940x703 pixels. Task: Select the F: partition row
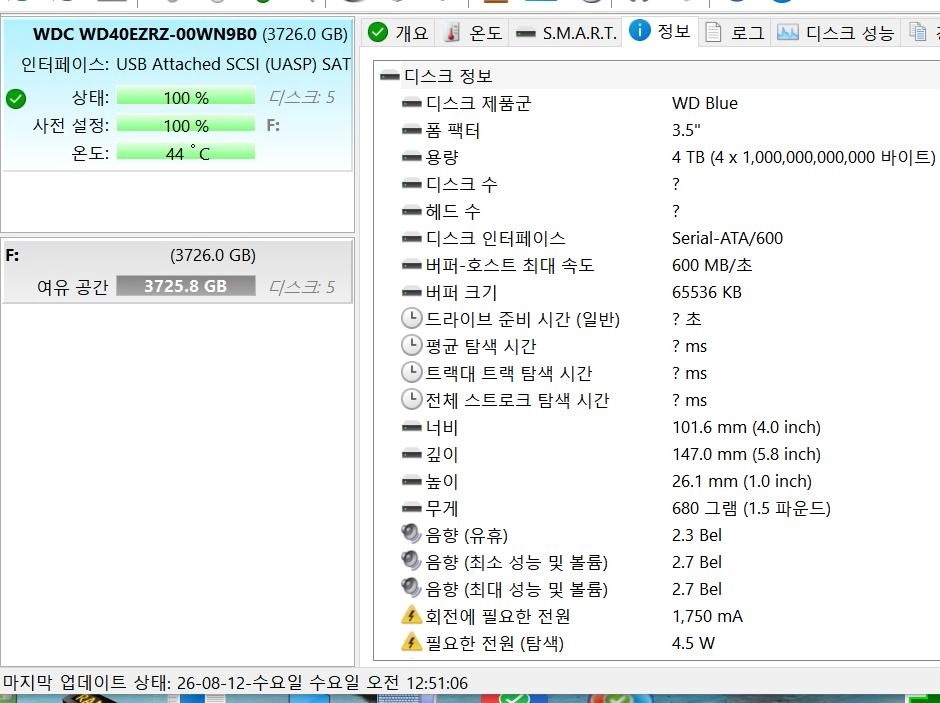(177, 271)
